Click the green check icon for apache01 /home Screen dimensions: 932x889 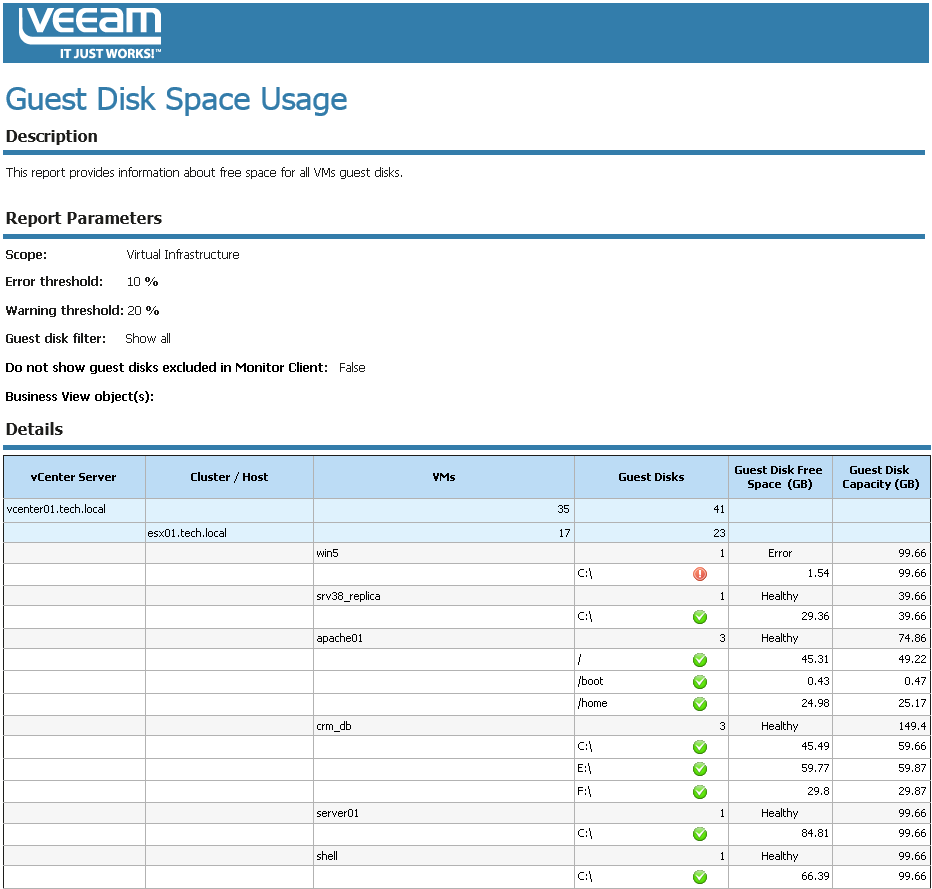[x=700, y=704]
